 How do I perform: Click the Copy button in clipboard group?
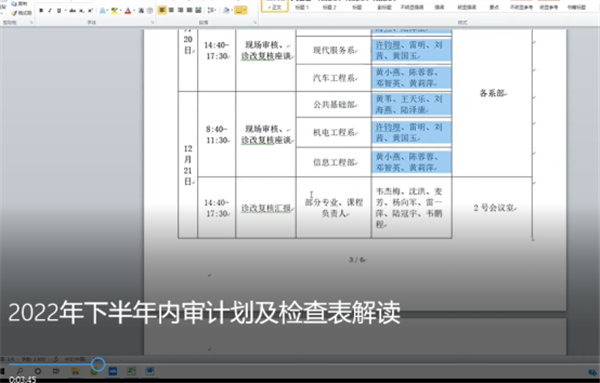(19, 4)
